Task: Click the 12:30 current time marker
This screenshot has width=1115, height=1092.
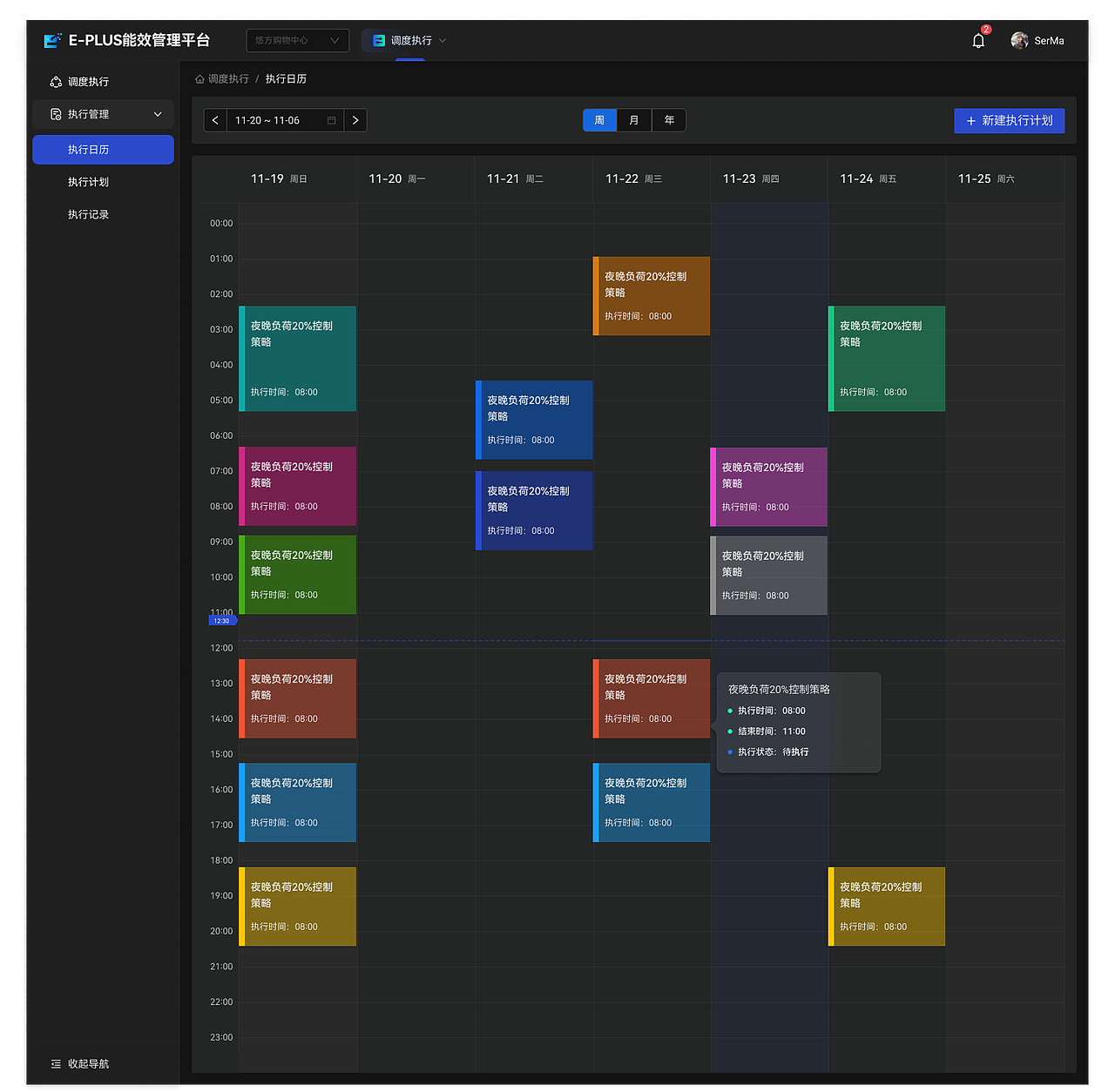Action: (222, 621)
